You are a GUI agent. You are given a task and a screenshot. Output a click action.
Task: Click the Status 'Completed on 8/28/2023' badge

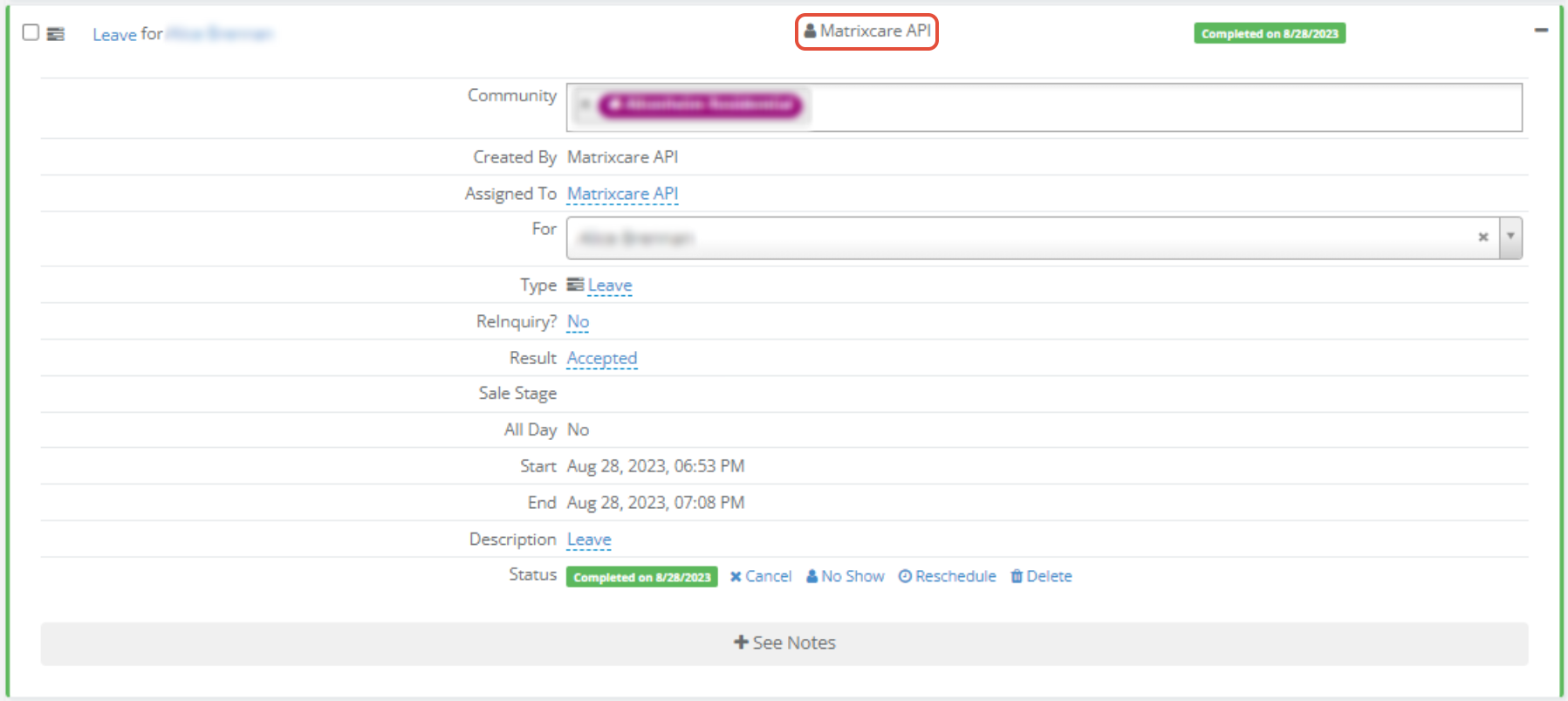pos(642,577)
